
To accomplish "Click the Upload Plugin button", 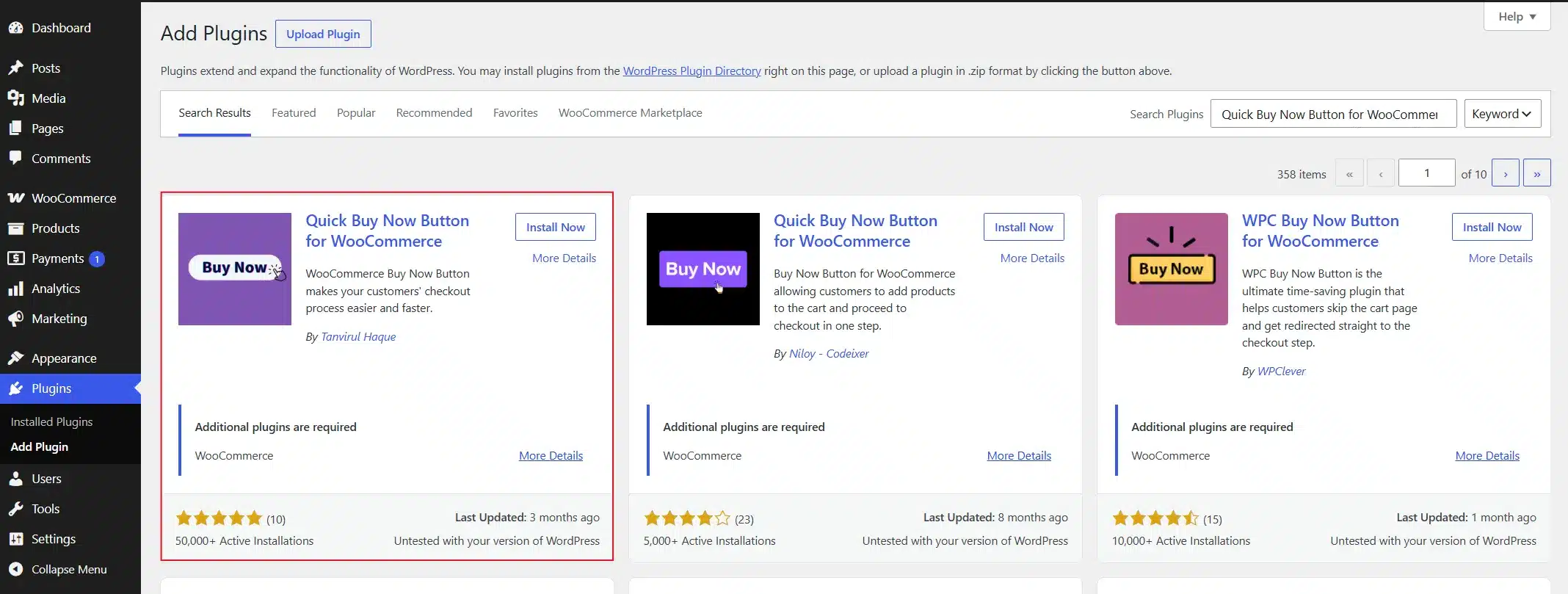I will [x=323, y=34].
